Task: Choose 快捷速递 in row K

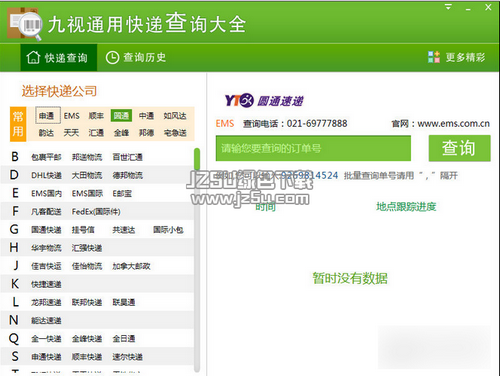Action: pos(46,284)
